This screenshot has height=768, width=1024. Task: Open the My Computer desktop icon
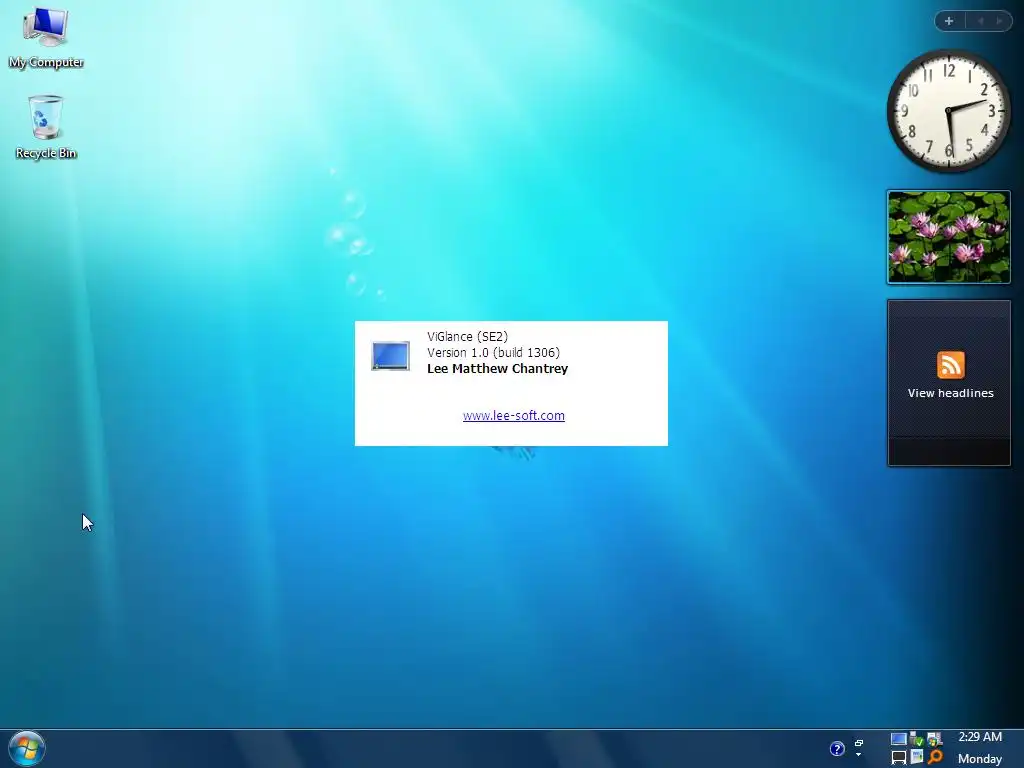coord(46,37)
